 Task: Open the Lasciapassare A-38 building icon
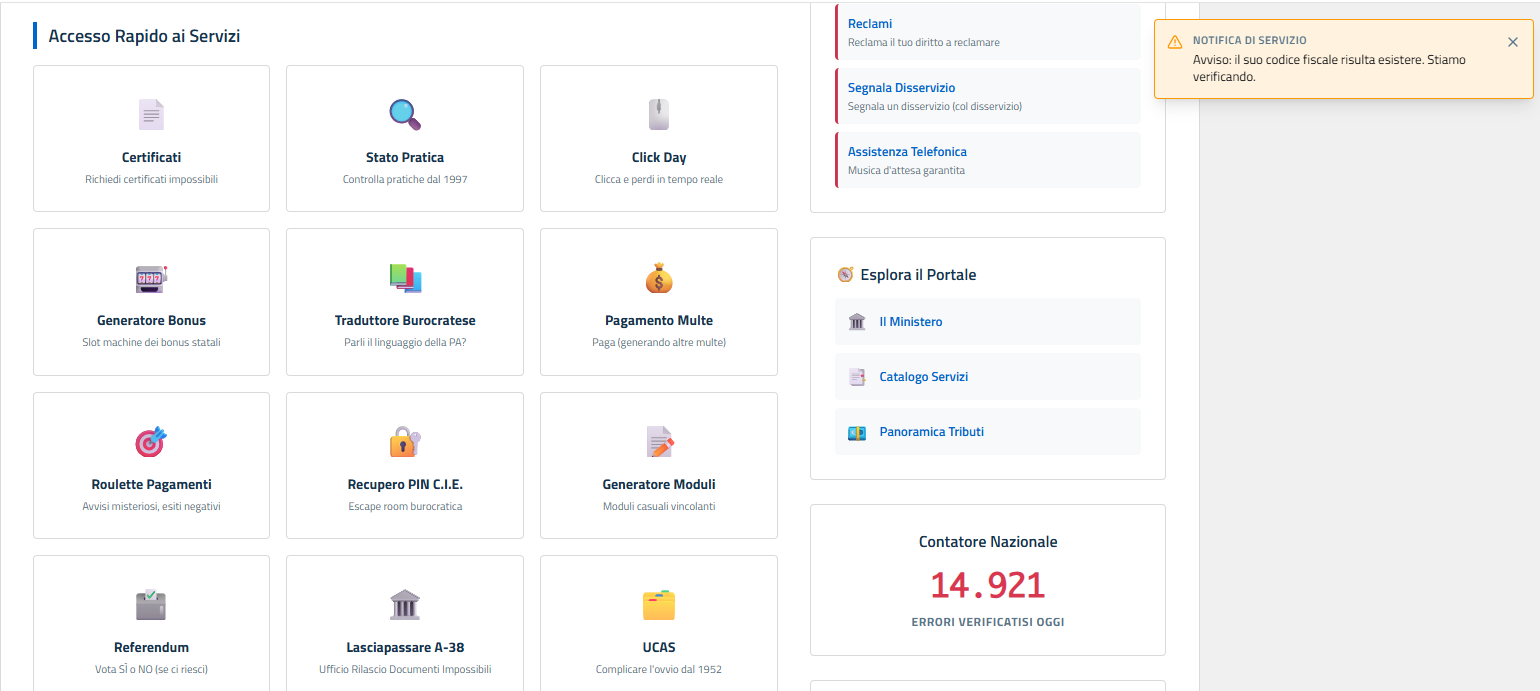405,605
